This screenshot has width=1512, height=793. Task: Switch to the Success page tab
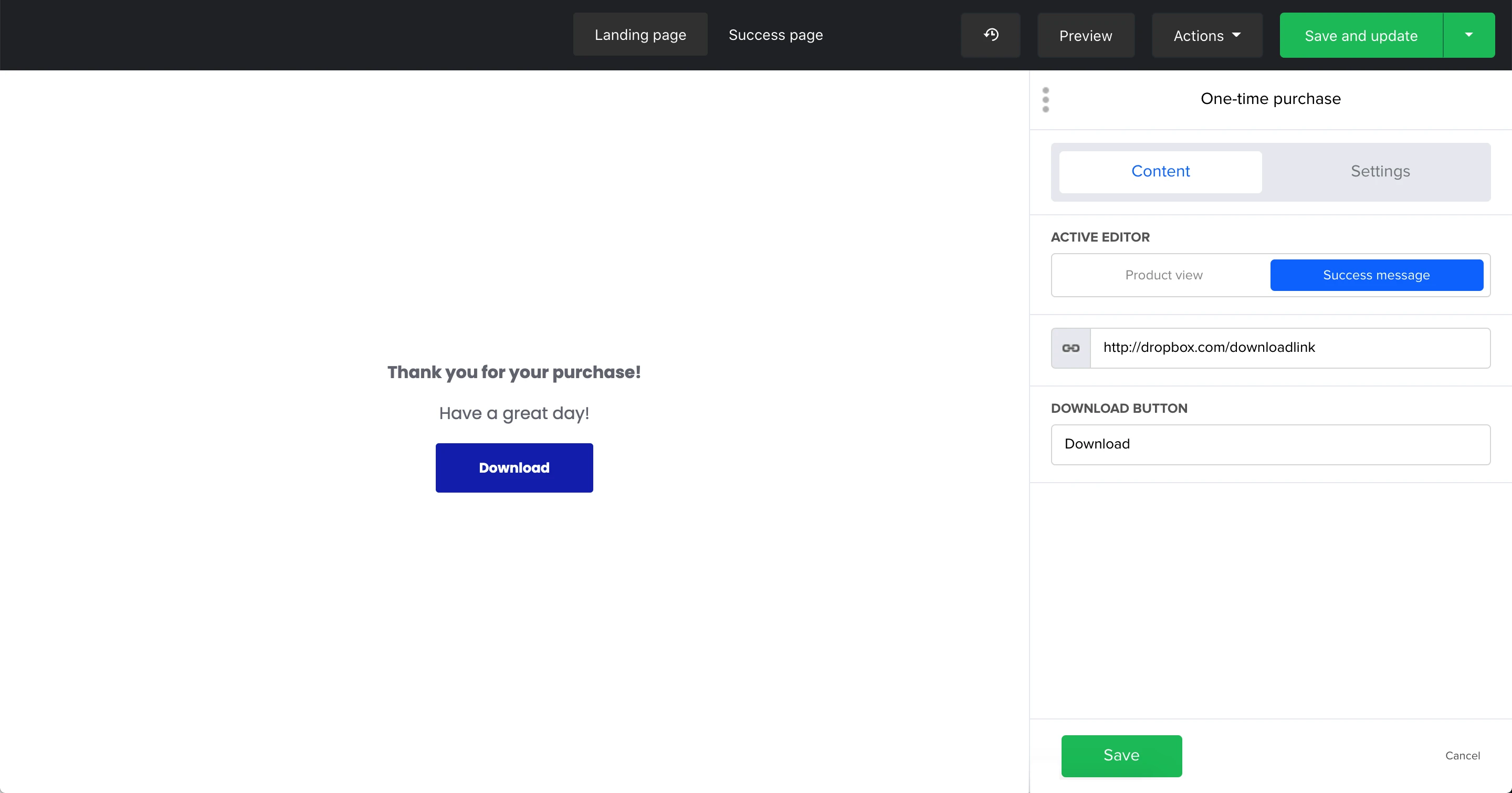coord(775,35)
